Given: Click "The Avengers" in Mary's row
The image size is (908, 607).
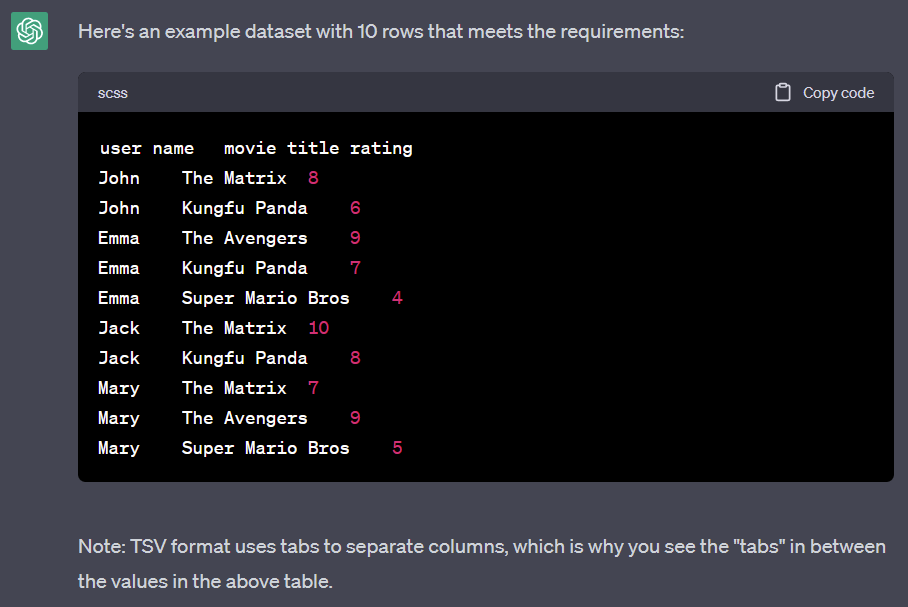Looking at the screenshot, I should (x=244, y=418).
